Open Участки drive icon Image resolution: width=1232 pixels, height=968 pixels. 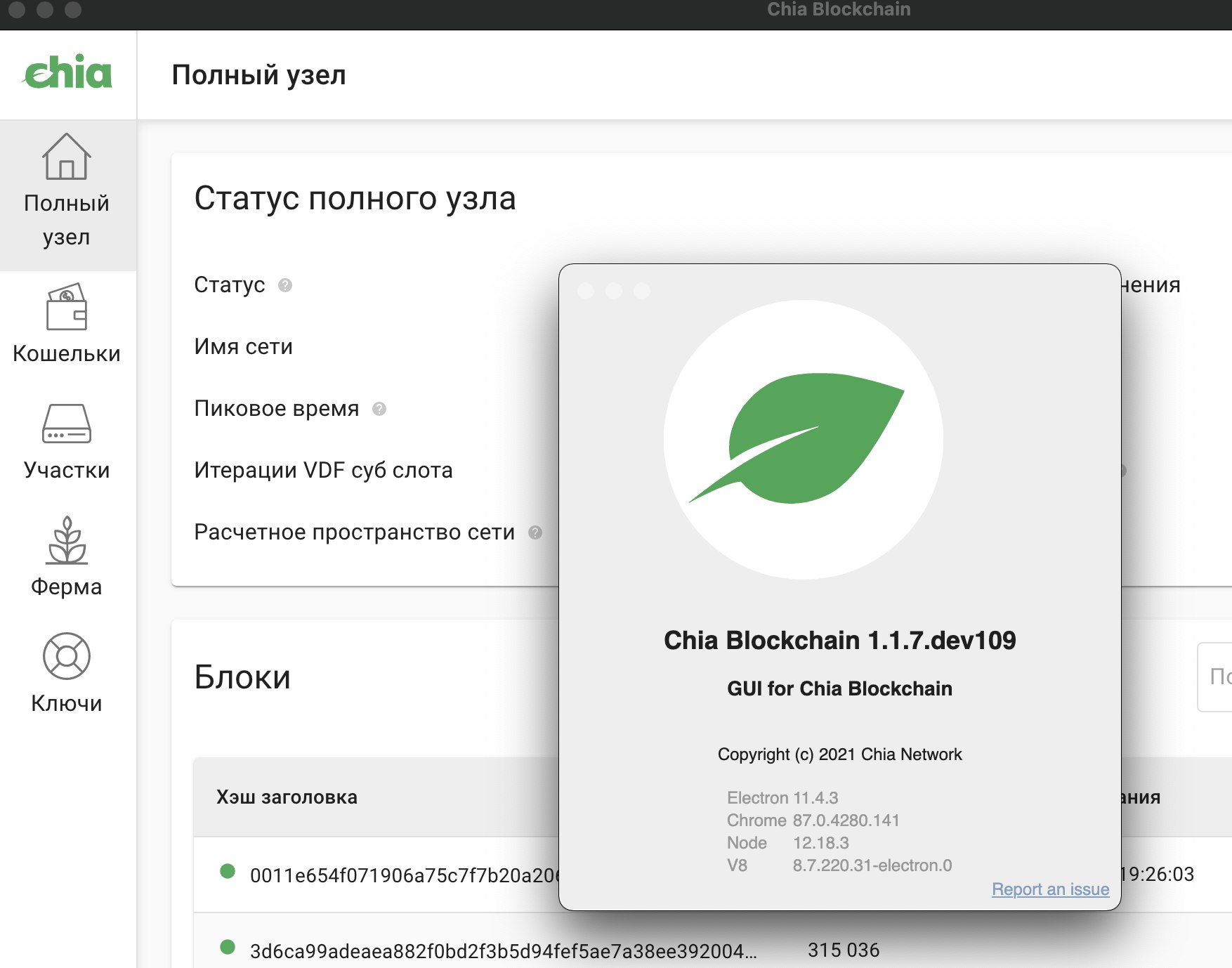(x=67, y=424)
